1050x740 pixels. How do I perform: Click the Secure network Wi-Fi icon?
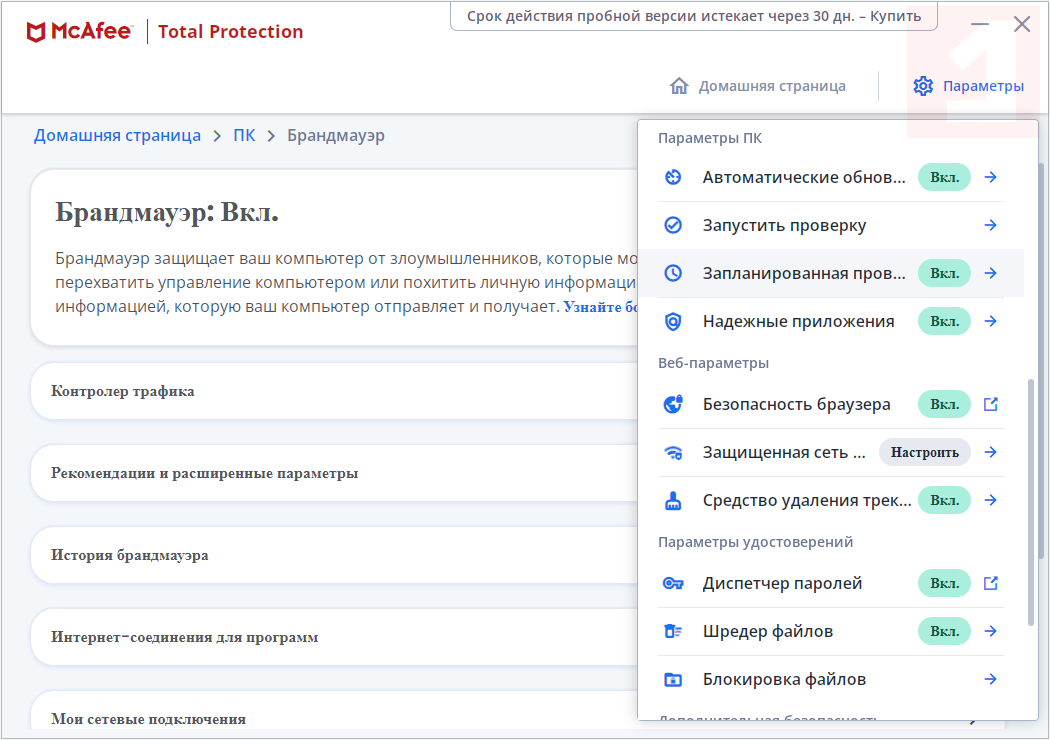tap(673, 452)
